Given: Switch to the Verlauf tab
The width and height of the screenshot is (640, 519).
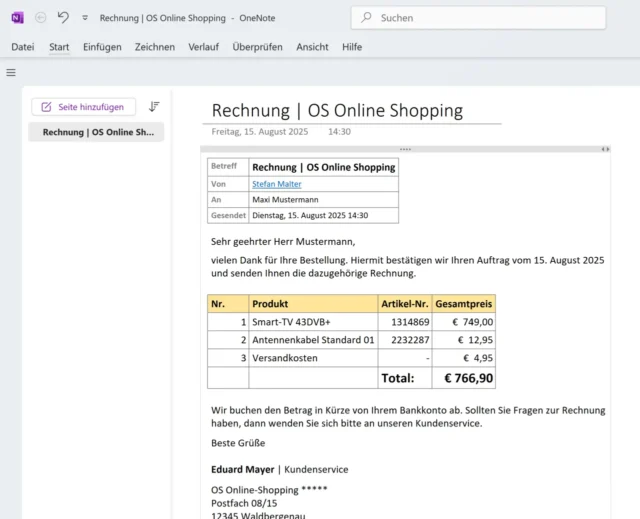Looking at the screenshot, I should pos(203,47).
